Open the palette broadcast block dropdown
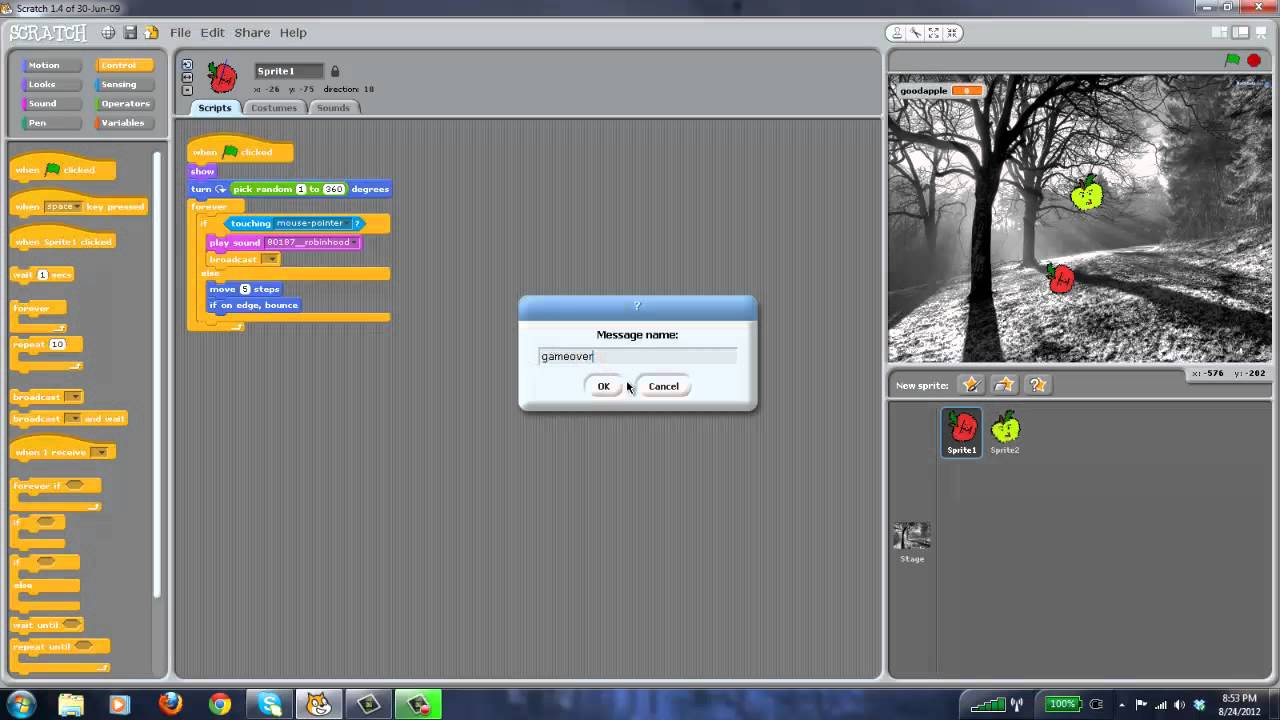This screenshot has width=1280, height=720. coord(73,397)
